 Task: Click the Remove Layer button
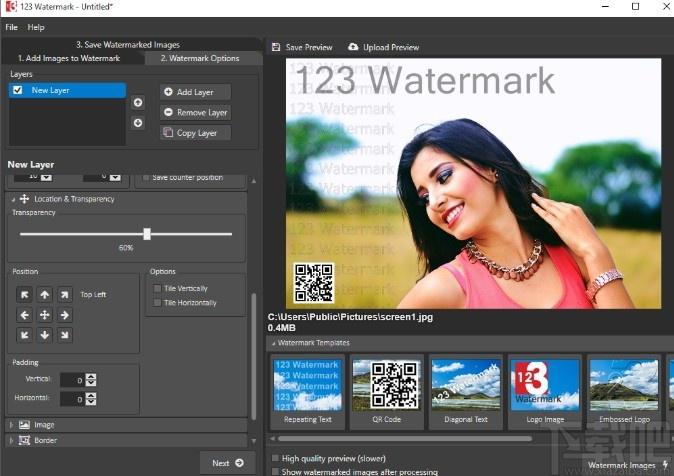point(195,113)
